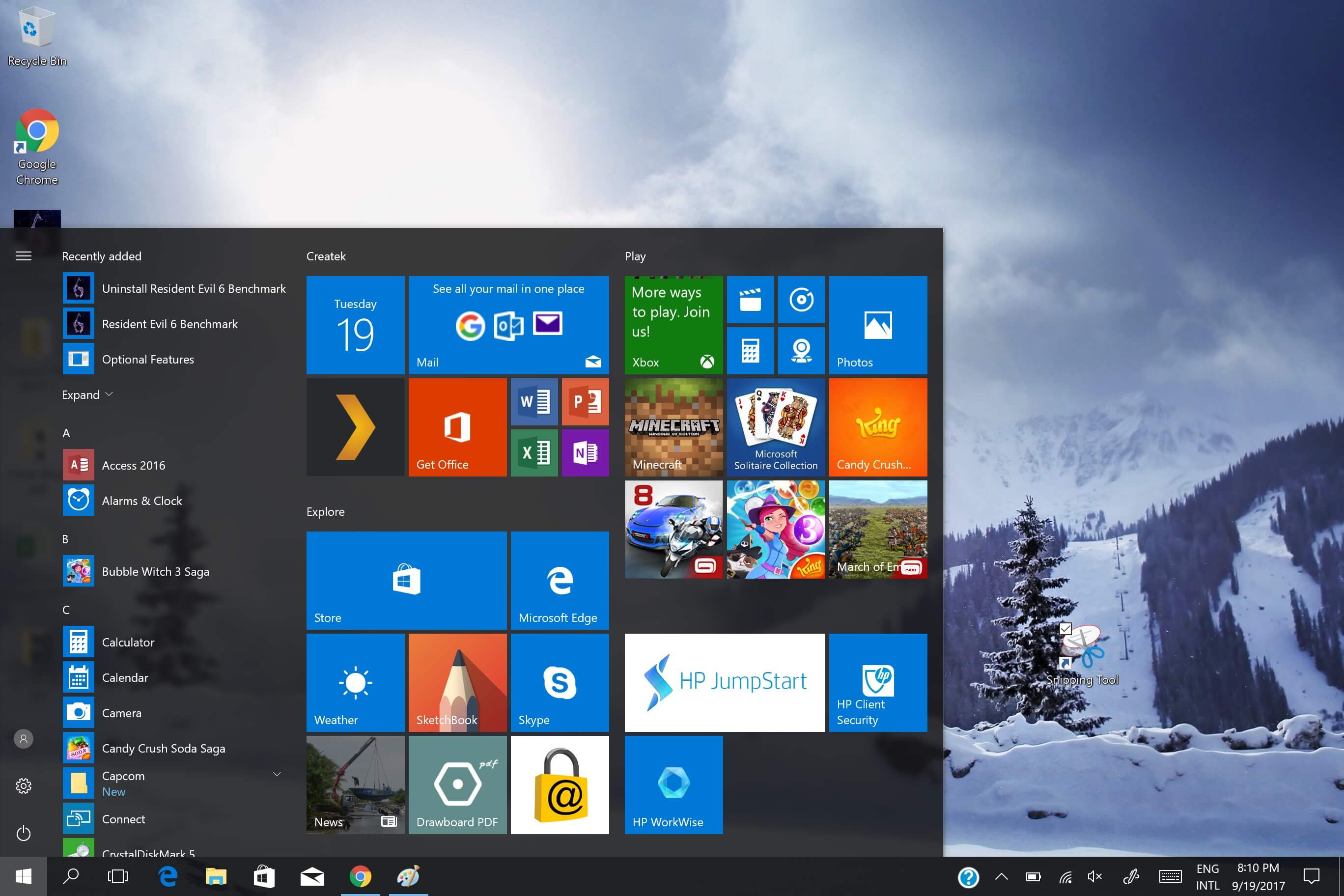1344x896 pixels.
Task: Expand the Capcom folder
Action: click(277, 774)
